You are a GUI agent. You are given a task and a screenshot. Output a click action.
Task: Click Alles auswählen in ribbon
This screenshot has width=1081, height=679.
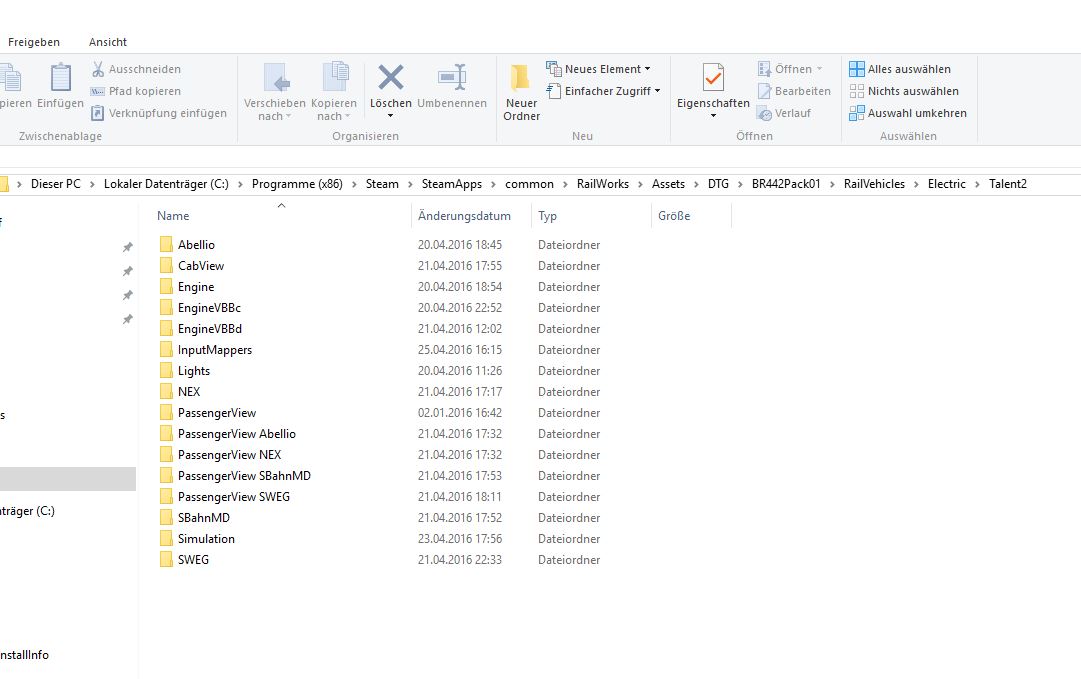click(x=900, y=69)
